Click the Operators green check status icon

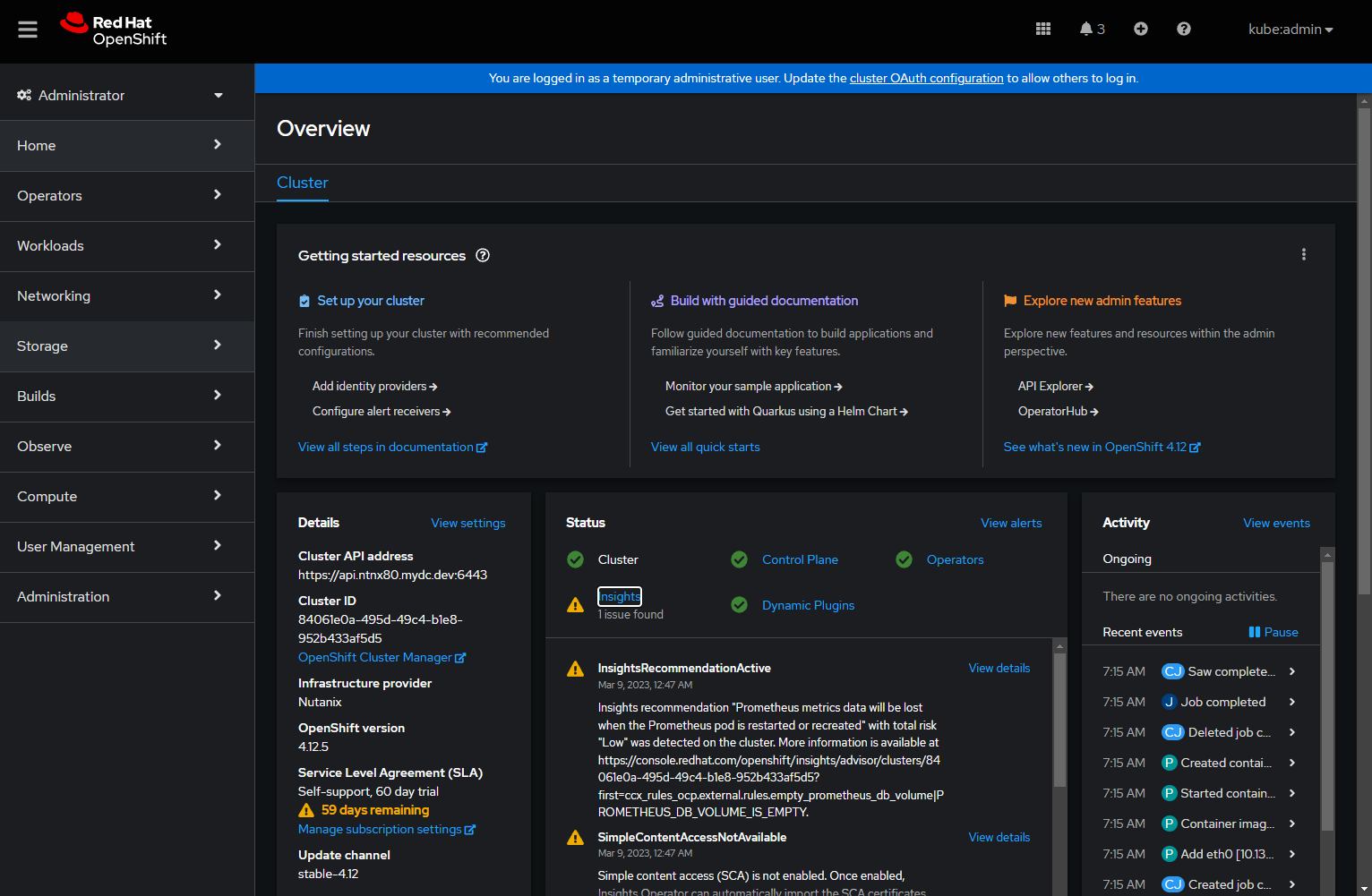click(904, 559)
